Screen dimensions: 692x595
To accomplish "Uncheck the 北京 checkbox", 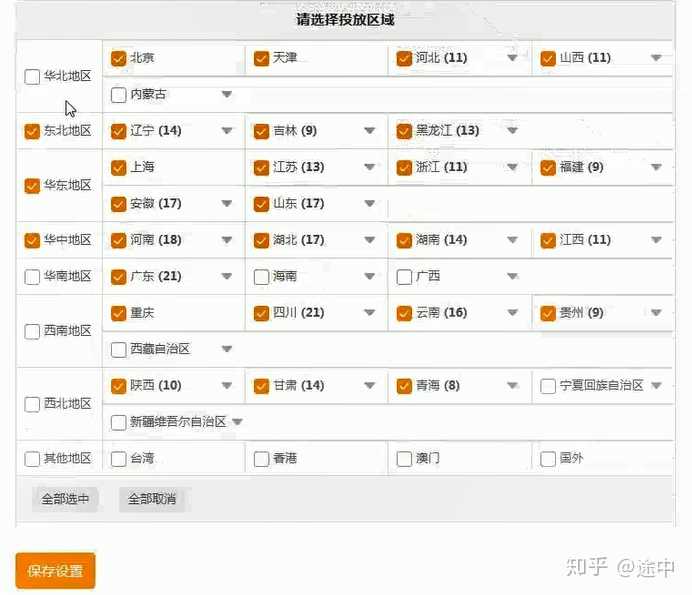I will [x=119, y=58].
